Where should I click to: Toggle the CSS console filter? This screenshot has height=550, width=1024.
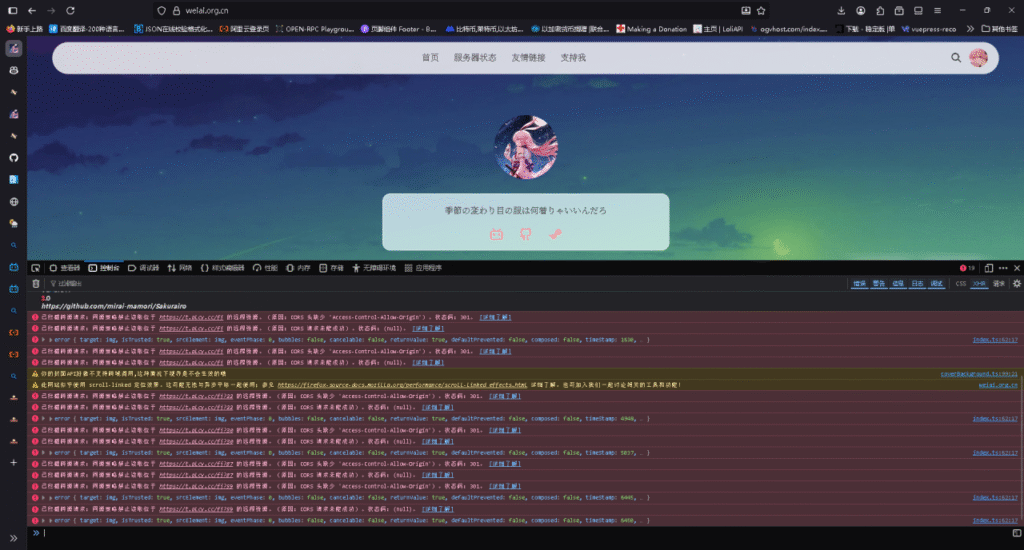pos(961,284)
